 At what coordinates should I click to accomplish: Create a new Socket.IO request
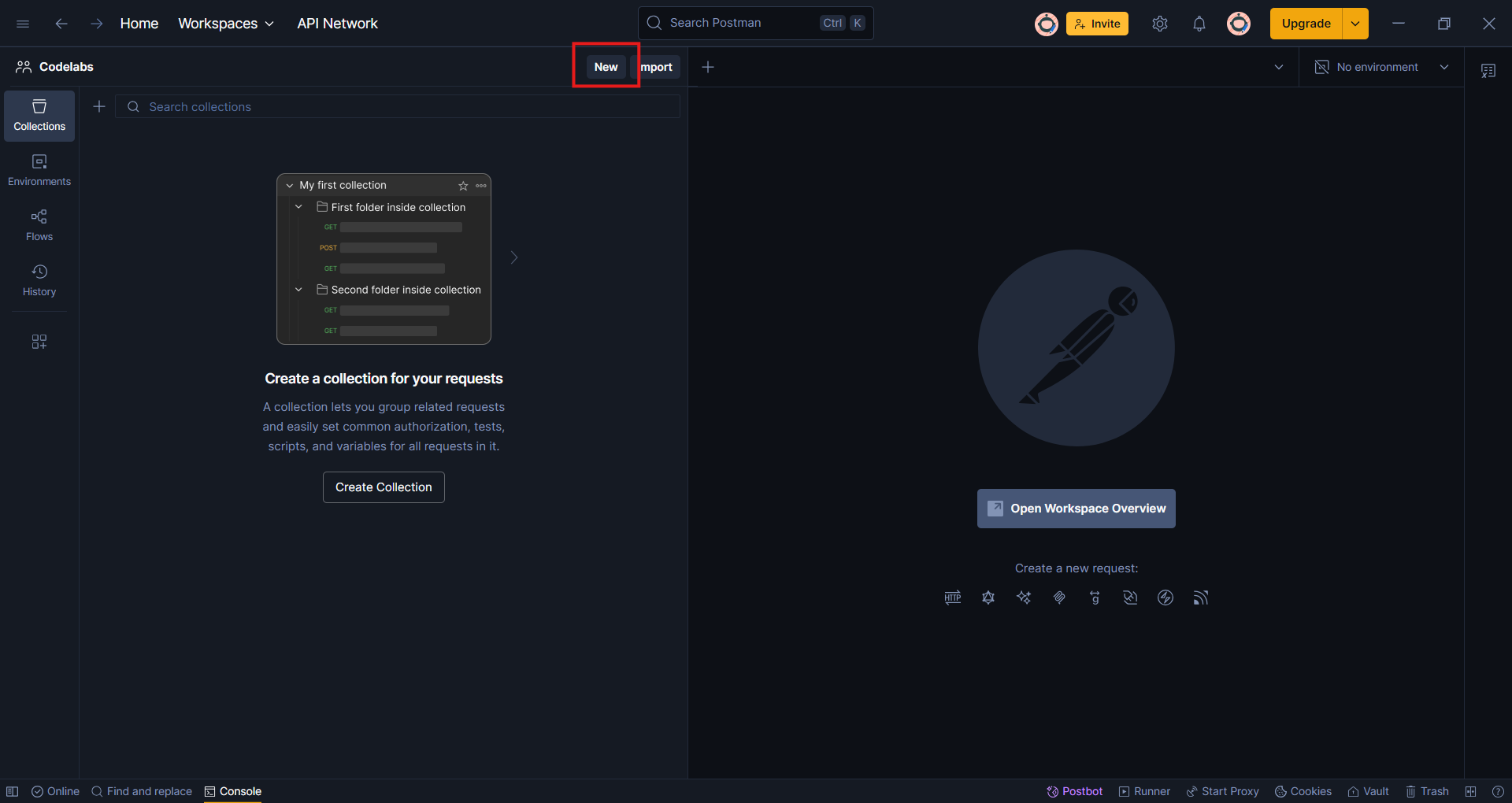coord(1165,598)
